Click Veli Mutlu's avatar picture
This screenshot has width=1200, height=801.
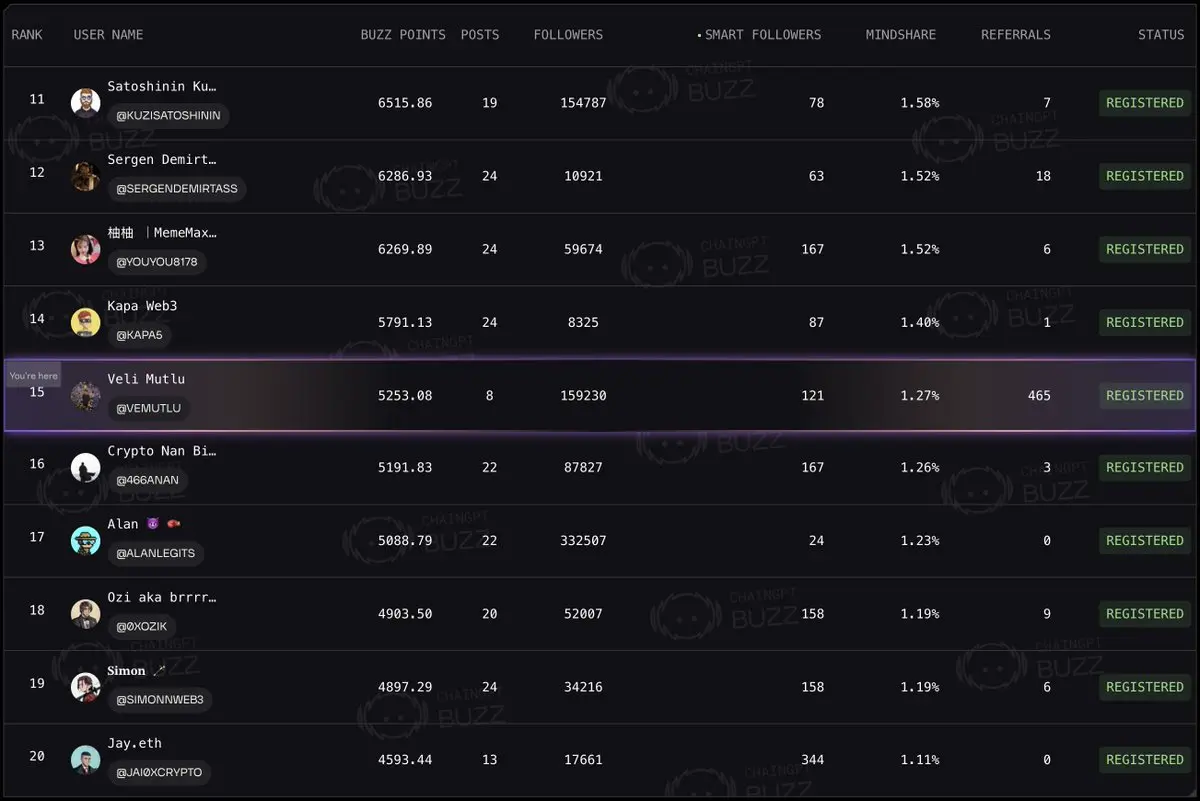[x=86, y=396]
